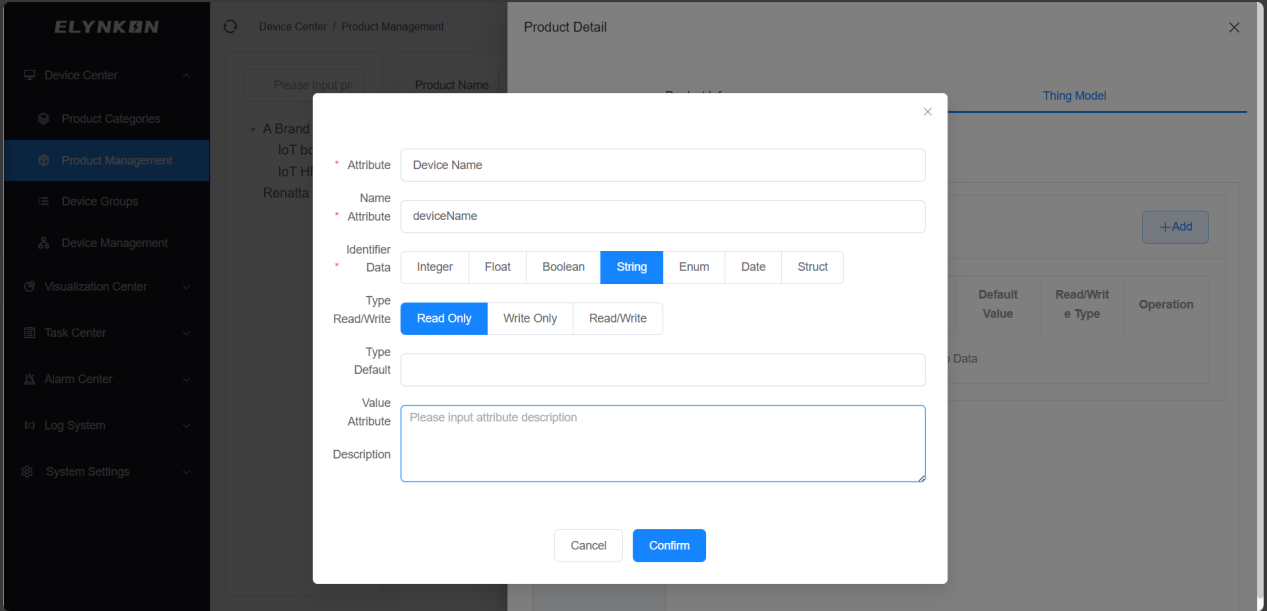Click the Product Name column header

tap(452, 85)
